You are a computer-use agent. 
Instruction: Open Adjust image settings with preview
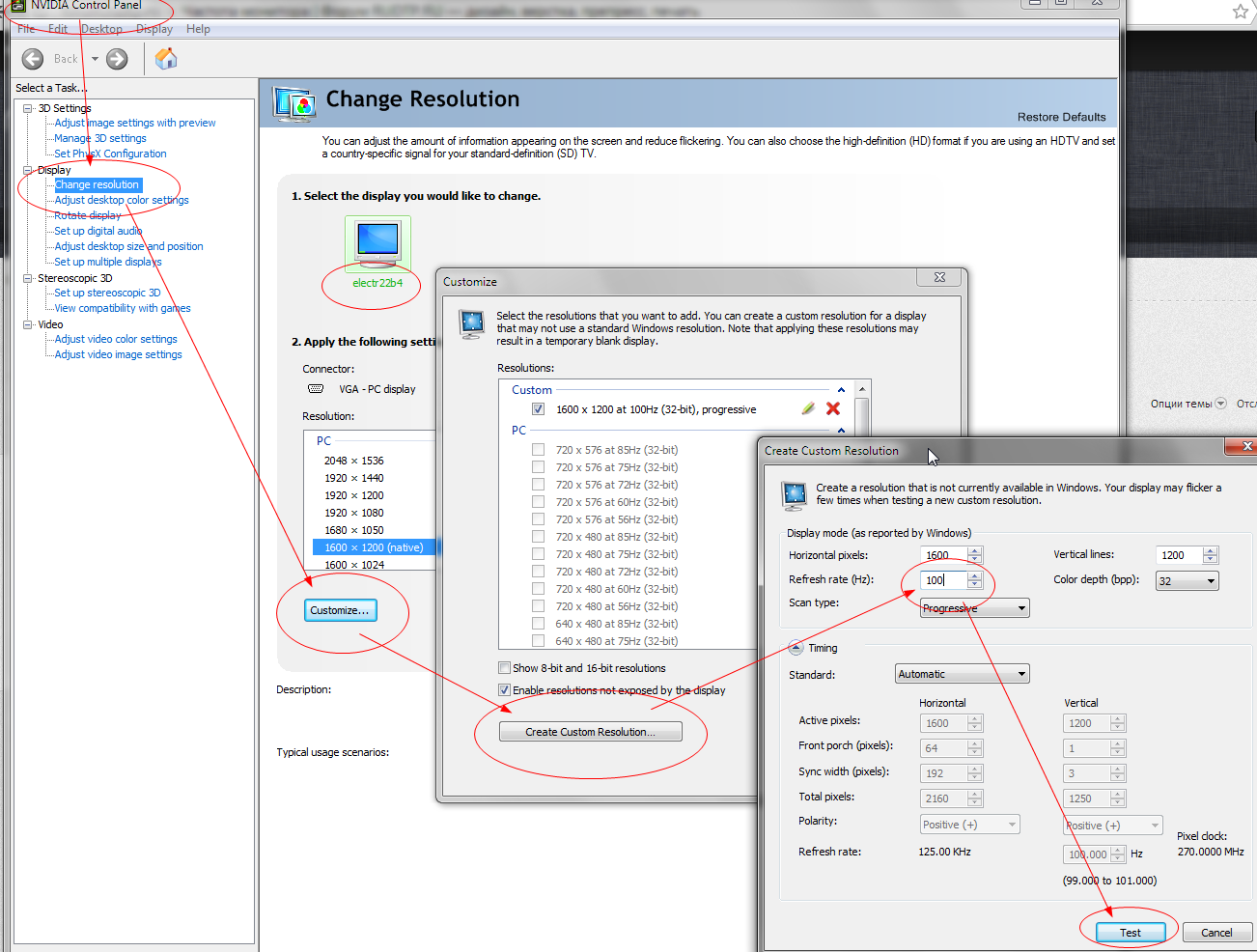click(135, 123)
